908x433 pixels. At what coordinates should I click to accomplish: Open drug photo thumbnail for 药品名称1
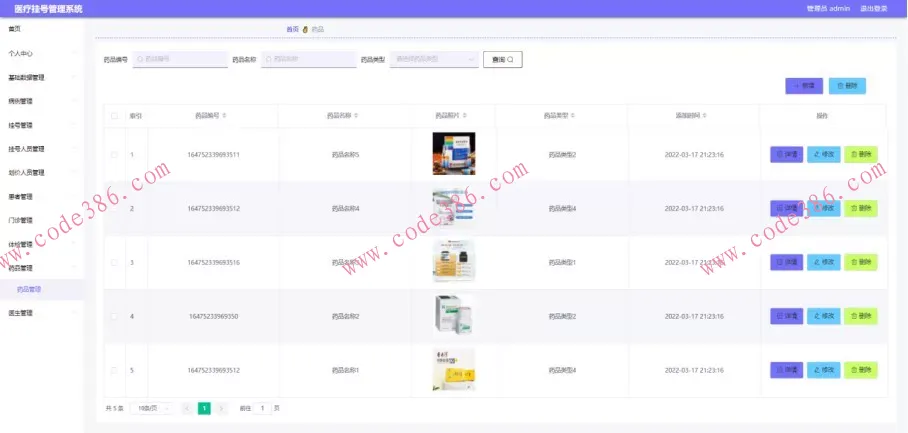point(454,369)
